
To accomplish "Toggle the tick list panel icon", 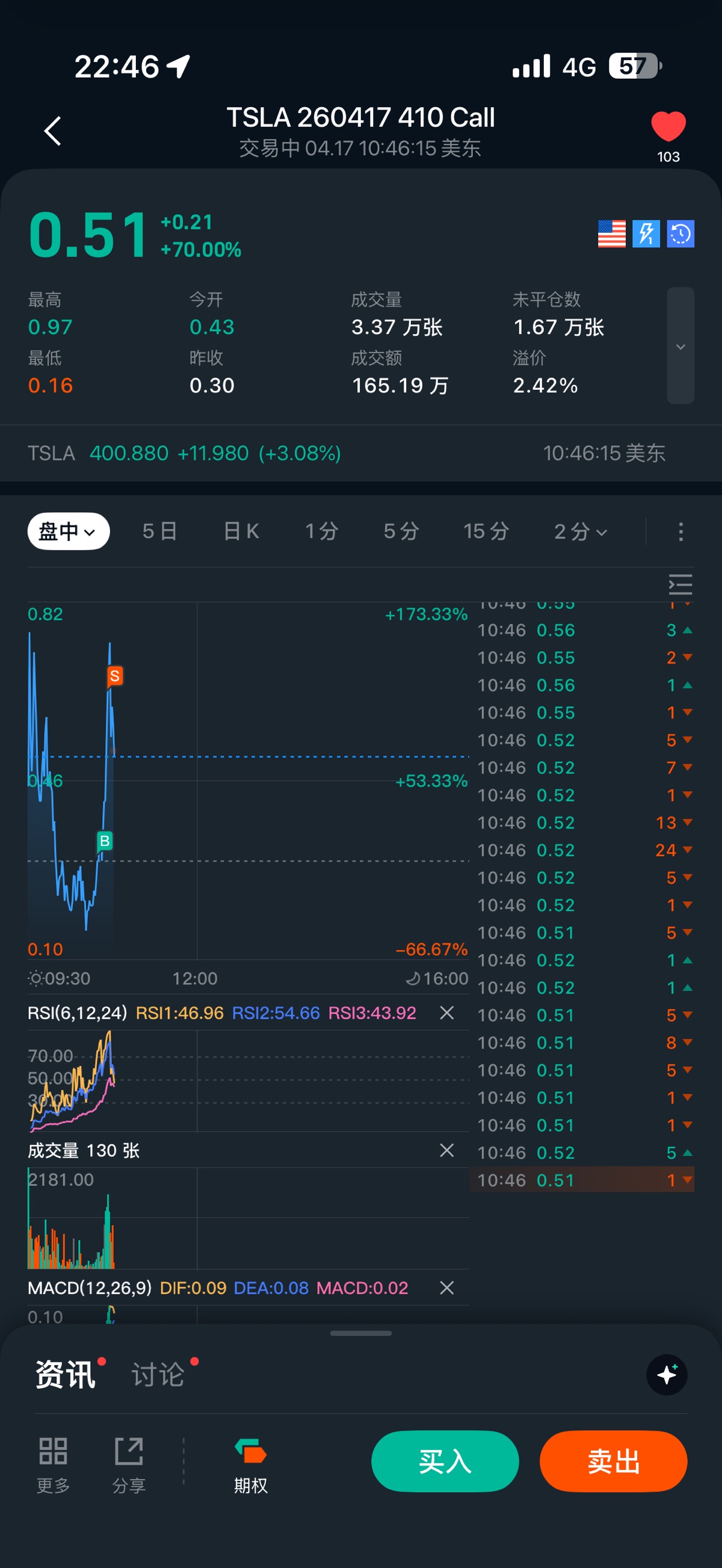I will click(680, 584).
